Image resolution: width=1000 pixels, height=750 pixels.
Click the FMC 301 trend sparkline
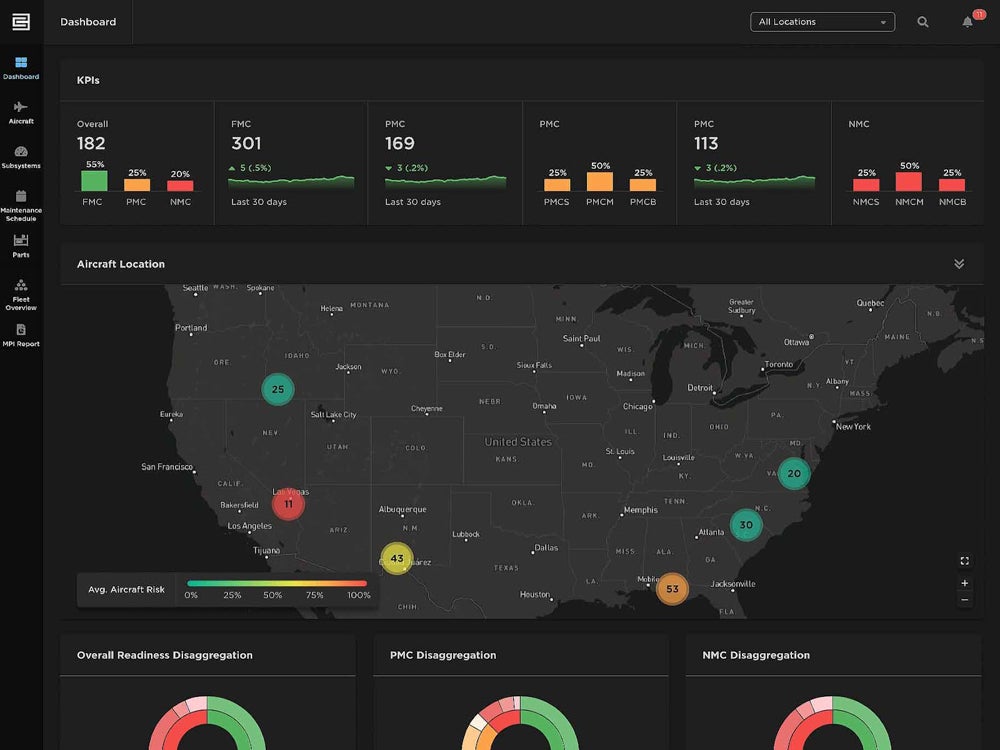(291, 182)
